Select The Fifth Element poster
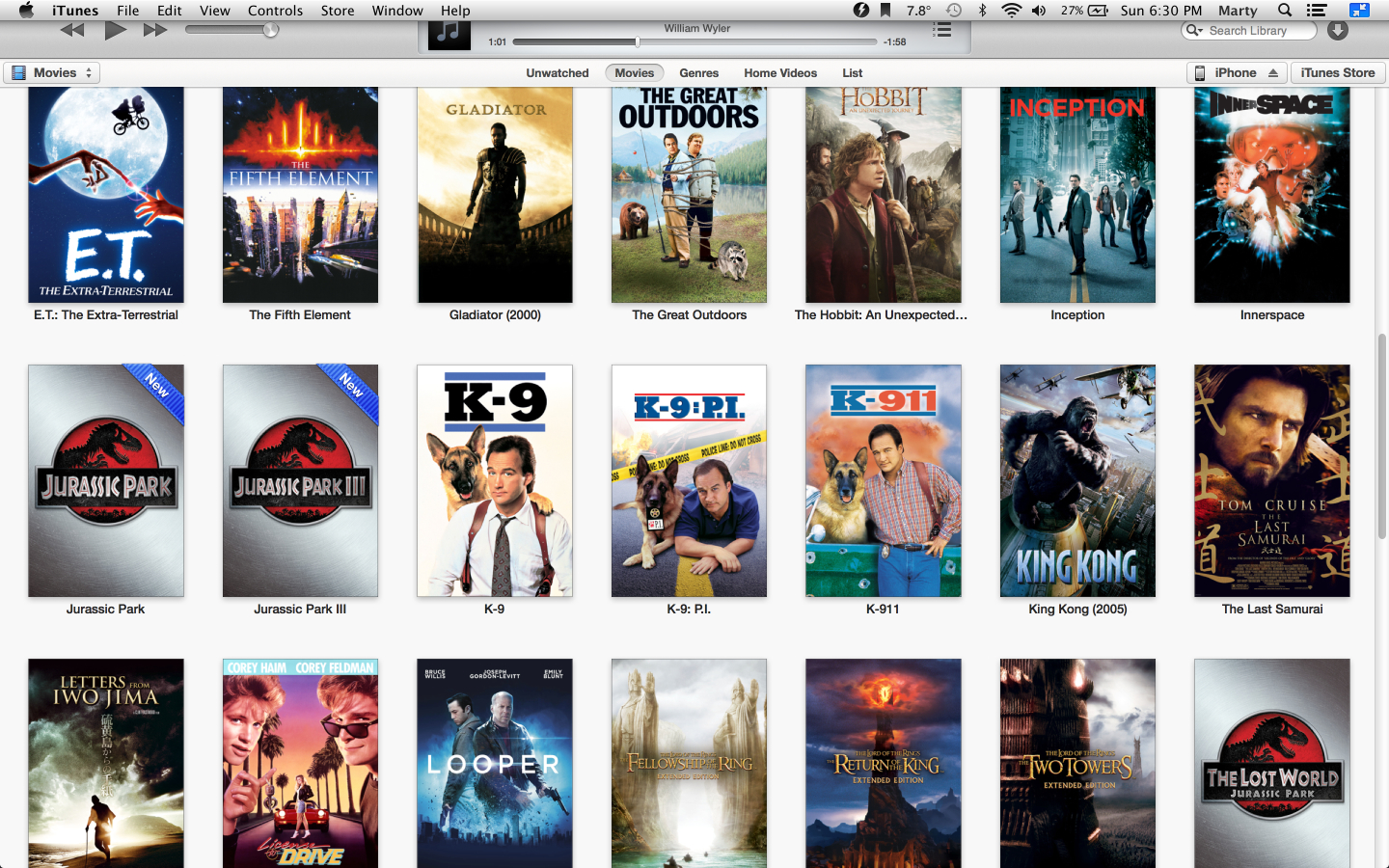 [300, 195]
